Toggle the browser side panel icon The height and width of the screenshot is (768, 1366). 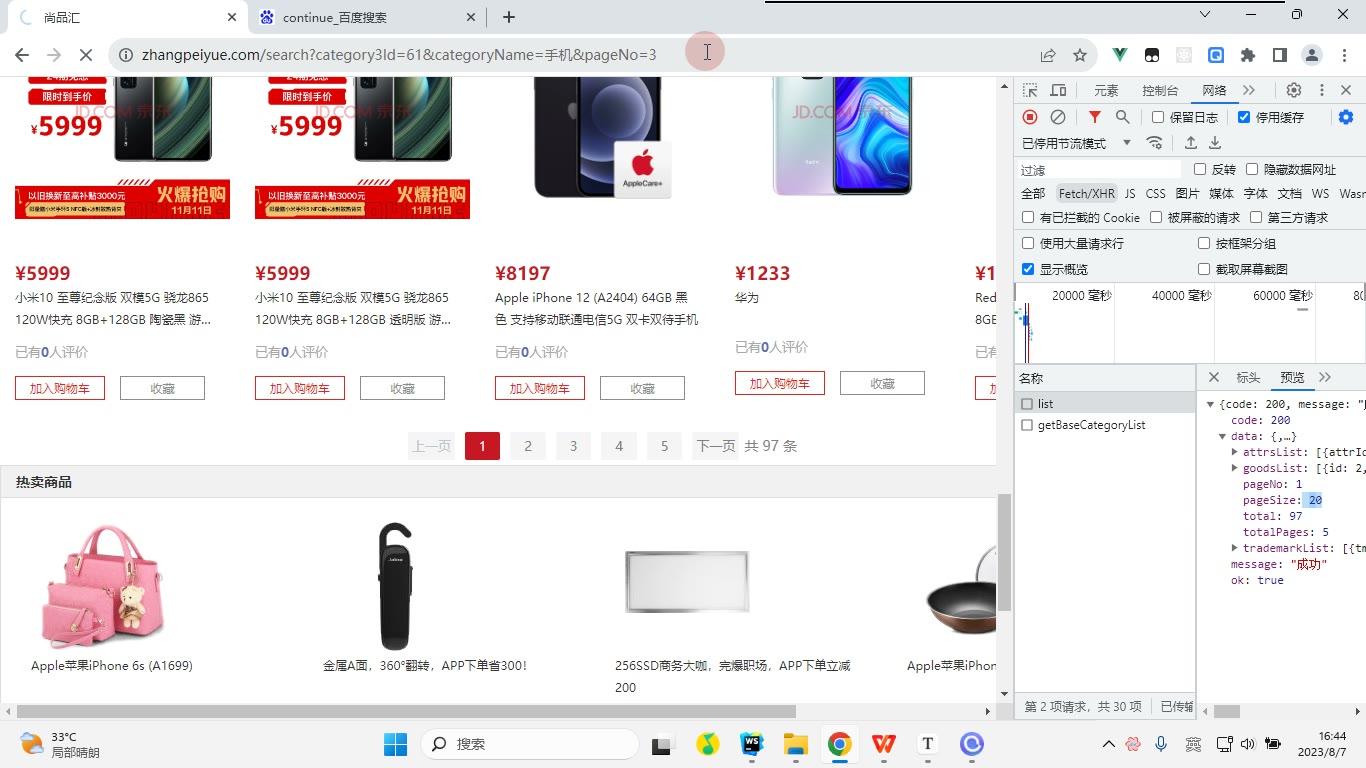[1279, 55]
